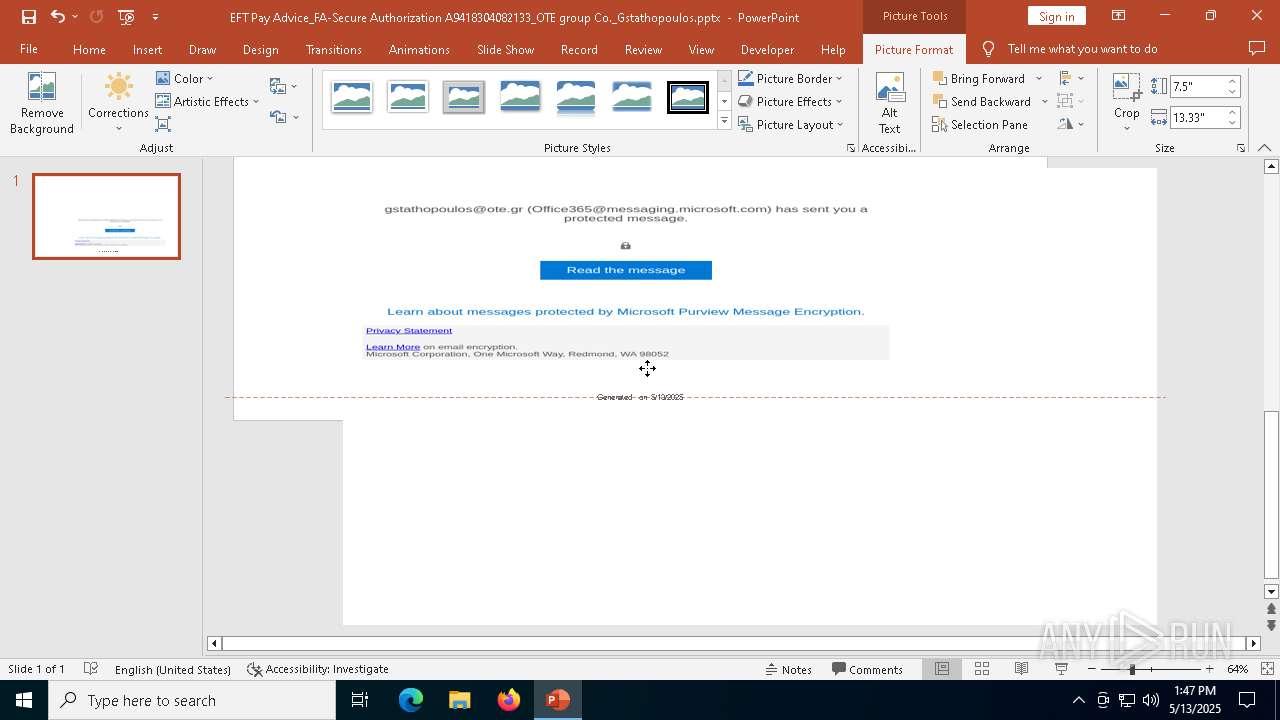Click the Alt Text button

point(889,103)
